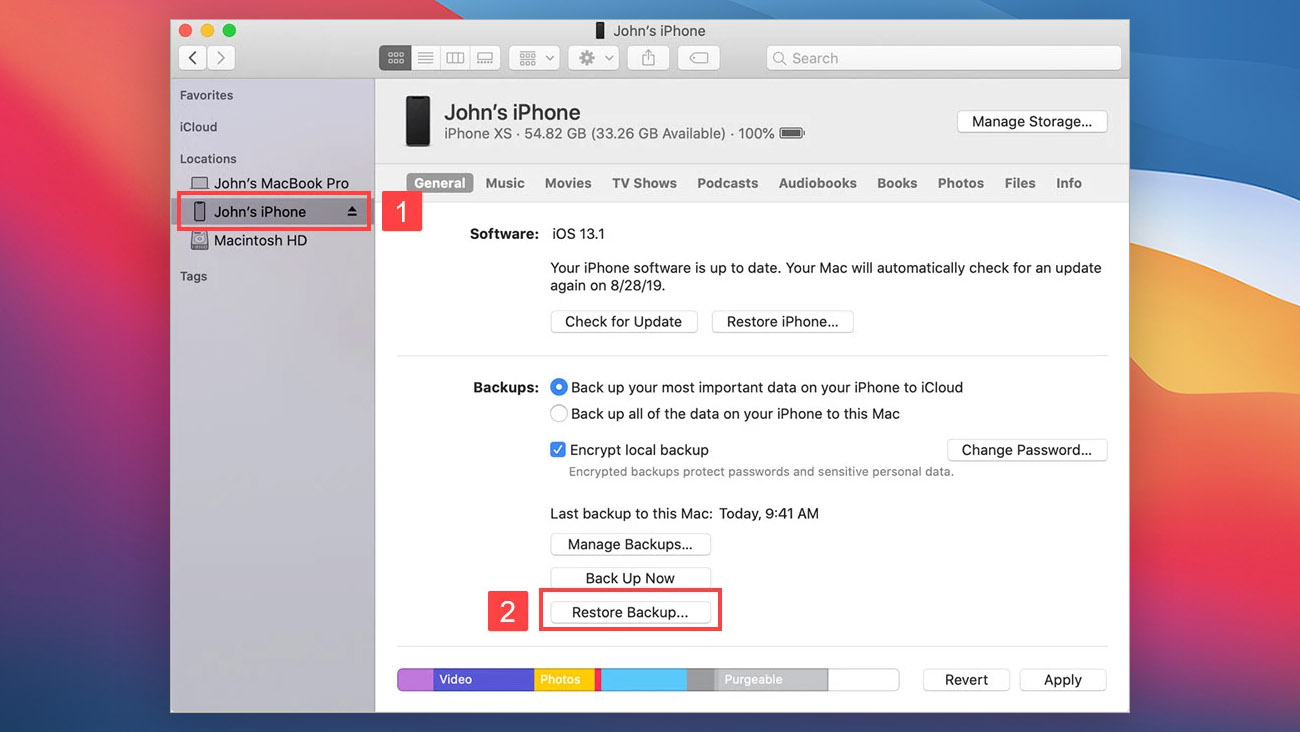The image size is (1300, 732).
Task: Click the iPhone icon in sidebar
Action: pyautogui.click(x=199, y=211)
